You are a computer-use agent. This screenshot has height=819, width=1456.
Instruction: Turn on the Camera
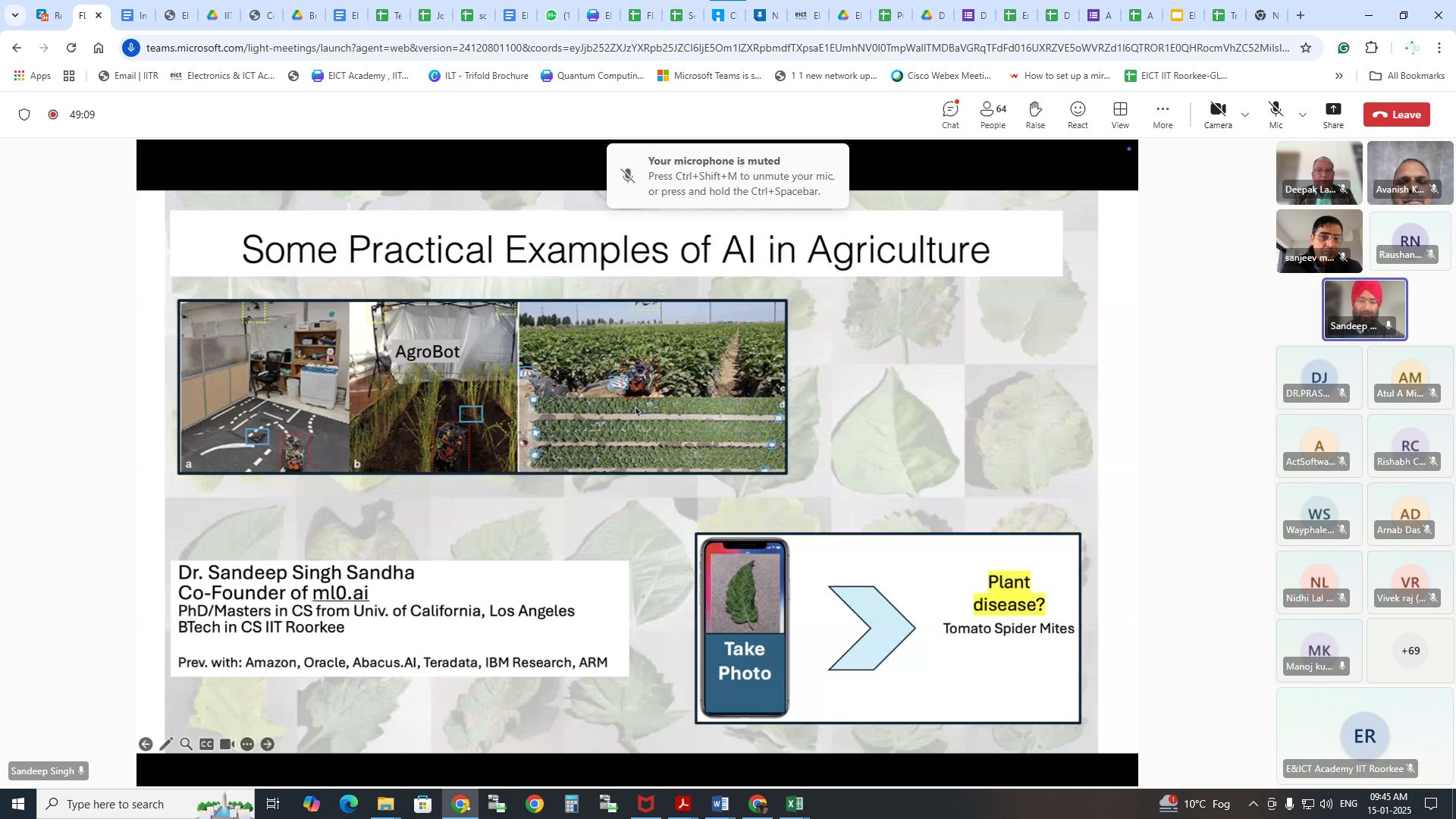[1217, 115]
